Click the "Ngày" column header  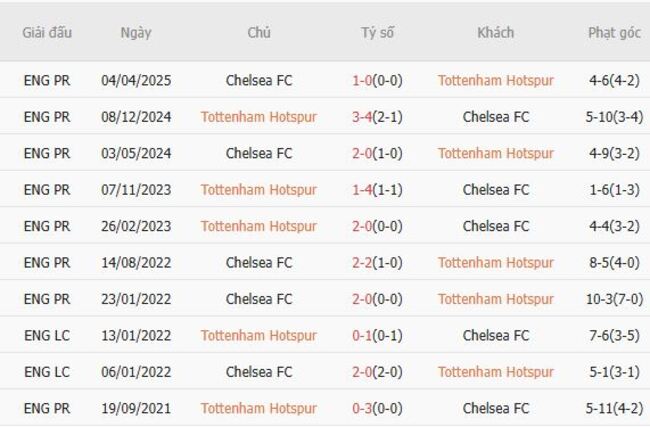(x=136, y=32)
